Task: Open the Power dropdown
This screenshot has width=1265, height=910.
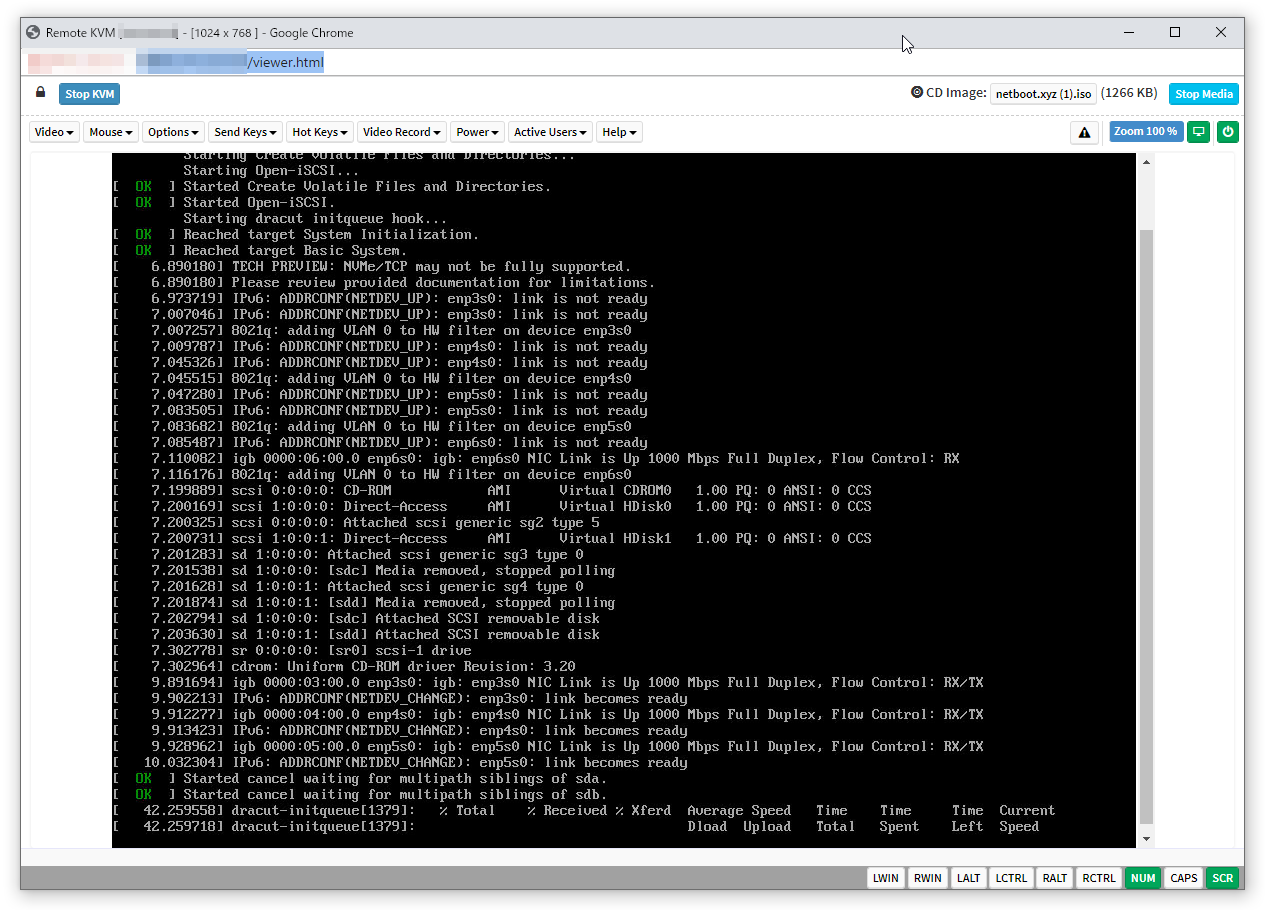Action: pyautogui.click(x=477, y=131)
